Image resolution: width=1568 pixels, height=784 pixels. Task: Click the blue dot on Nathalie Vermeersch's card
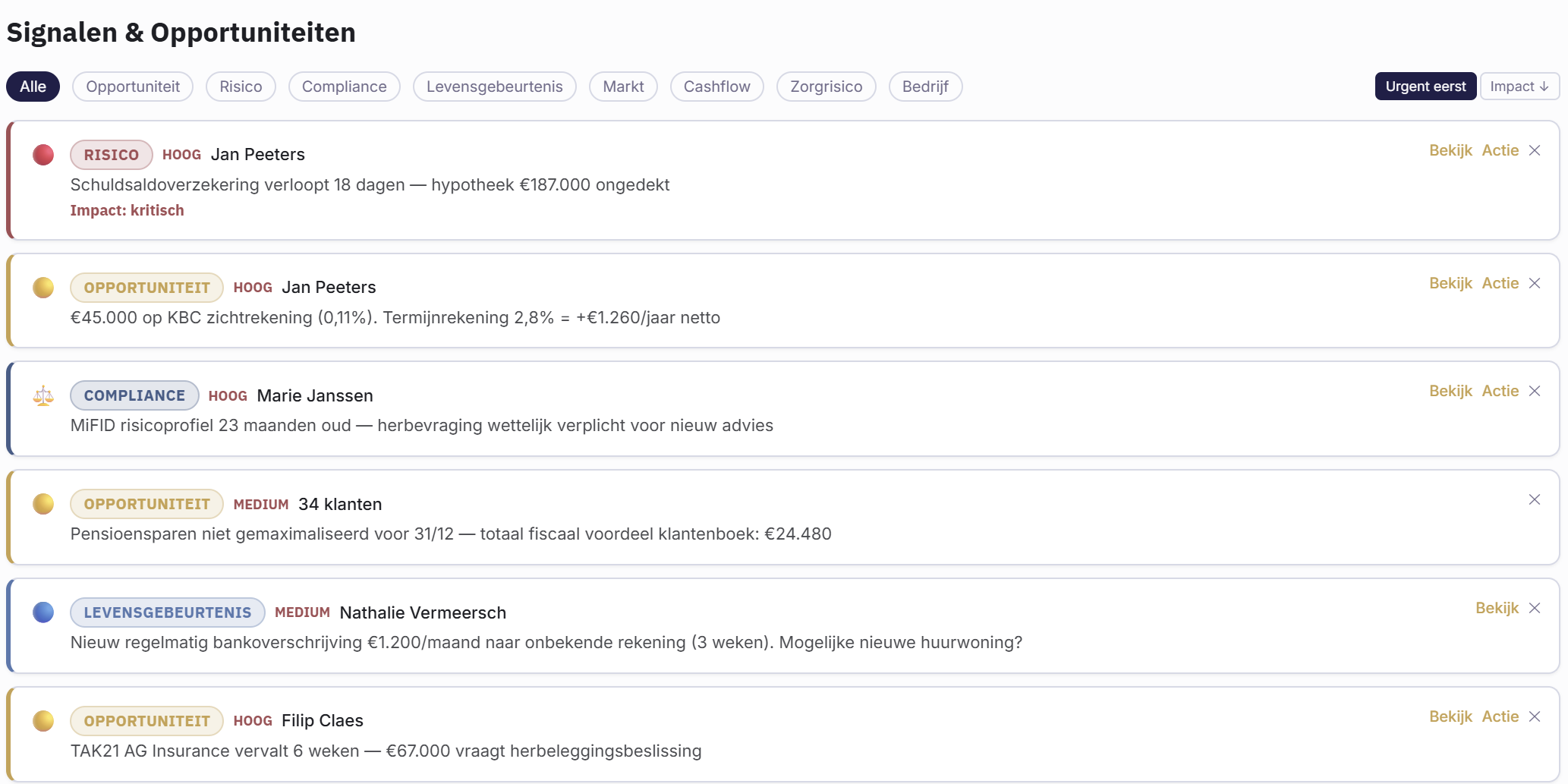43,612
